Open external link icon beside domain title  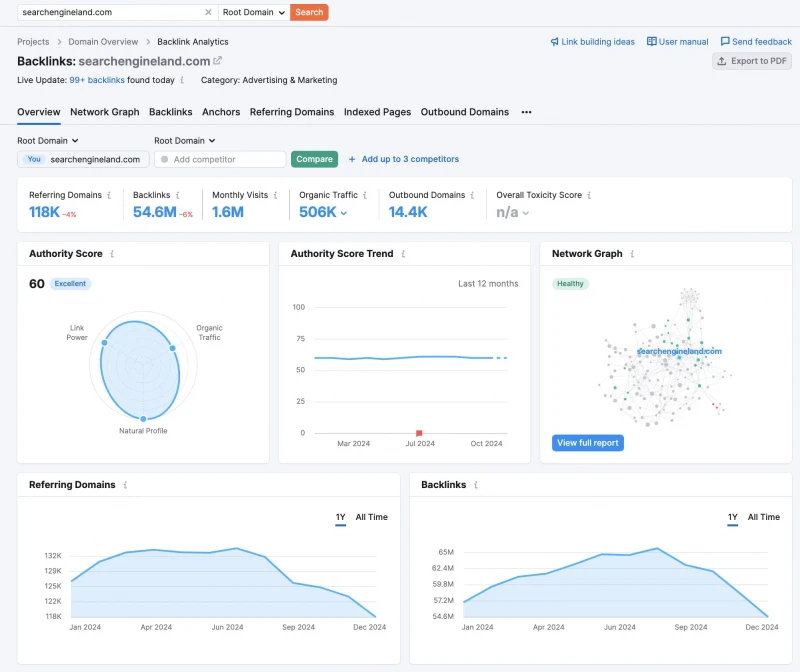pos(217,61)
